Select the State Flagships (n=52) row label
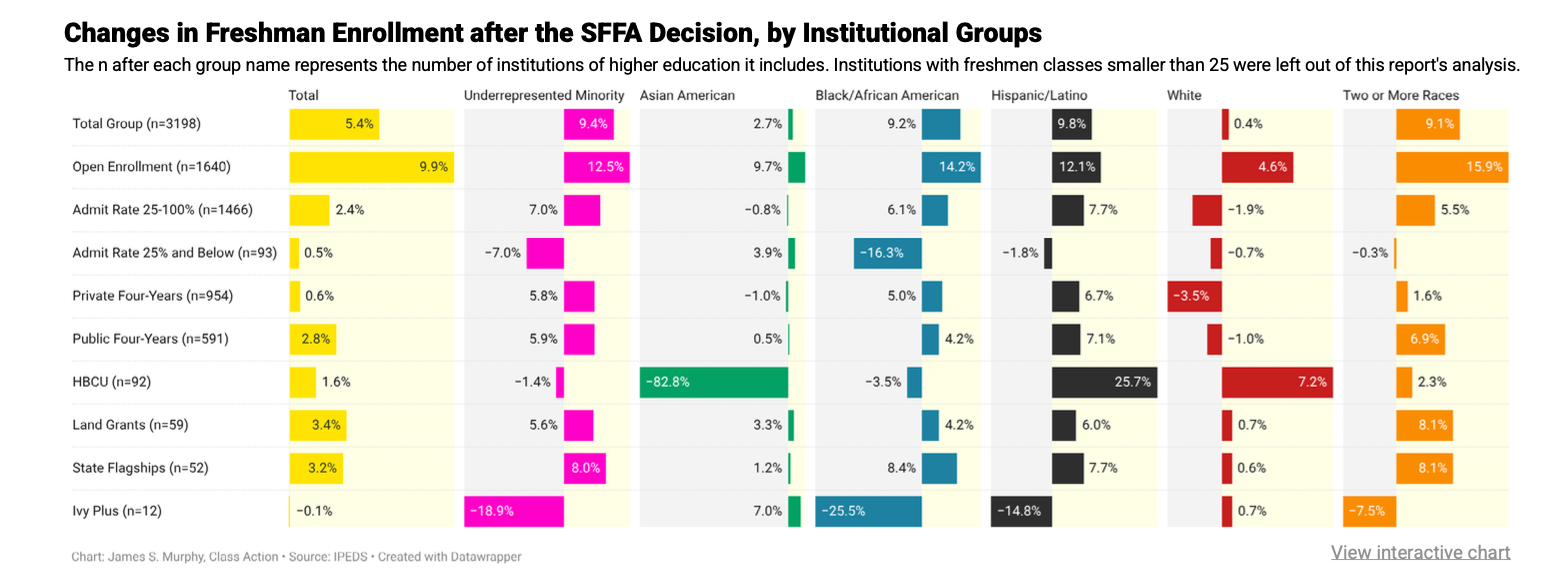The height and width of the screenshot is (578, 1550). (140, 468)
